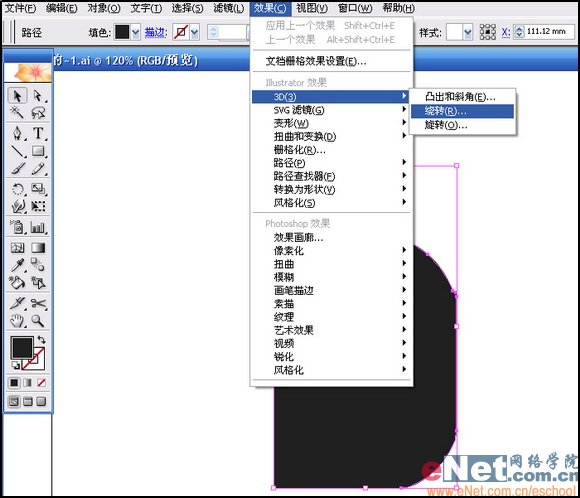The image size is (580, 498).
Task: Open the 样式 style dropdown arrow
Action: (468, 33)
